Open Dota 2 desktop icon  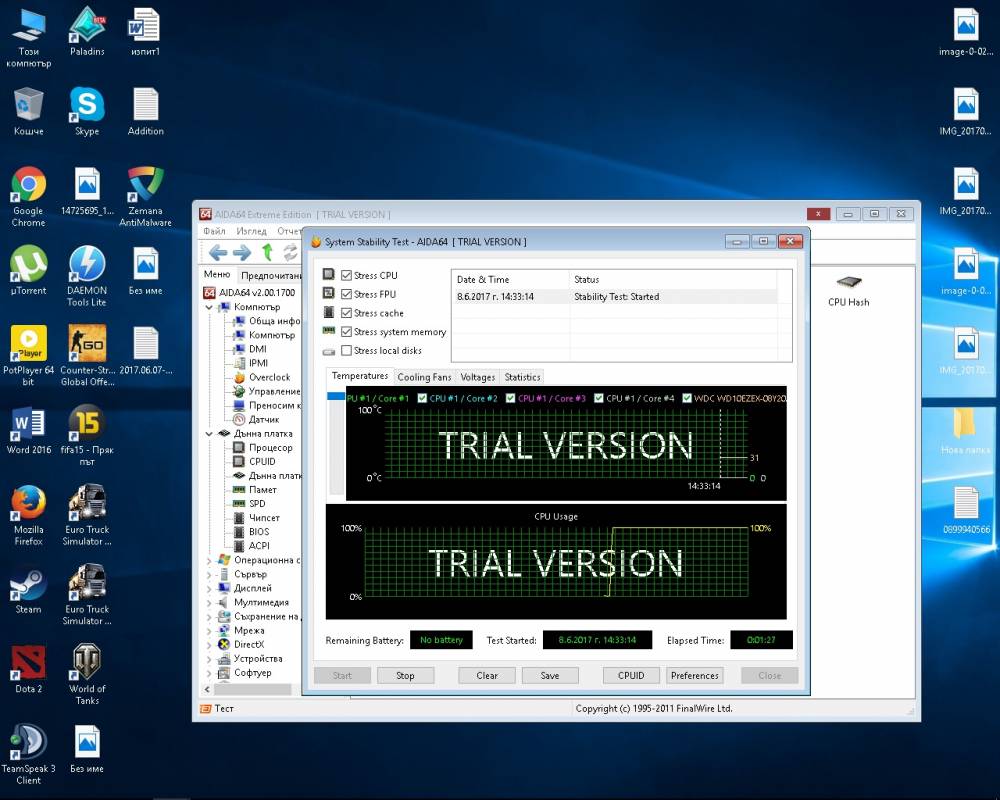[x=28, y=669]
